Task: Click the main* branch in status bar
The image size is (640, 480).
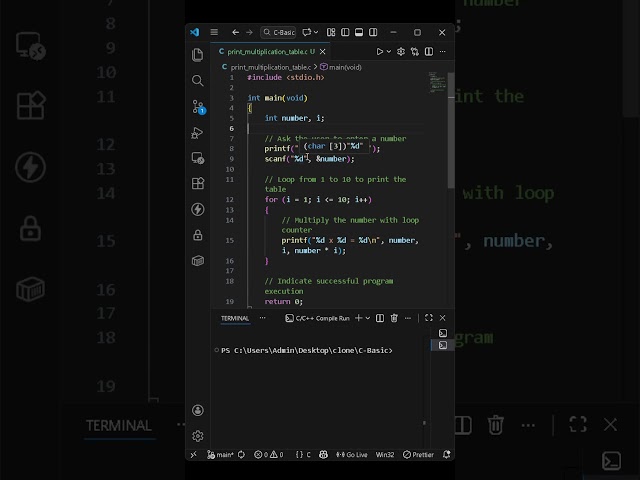Action: click(x=220, y=454)
